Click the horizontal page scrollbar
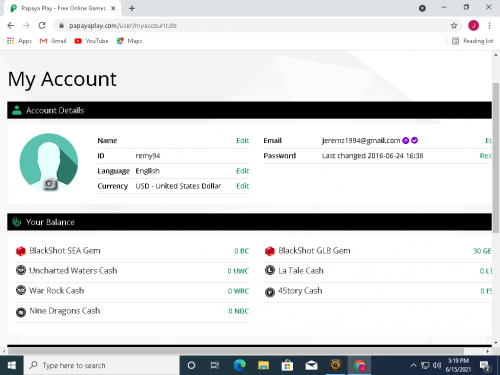Viewport: 500px width, 375px height. click(236, 351)
